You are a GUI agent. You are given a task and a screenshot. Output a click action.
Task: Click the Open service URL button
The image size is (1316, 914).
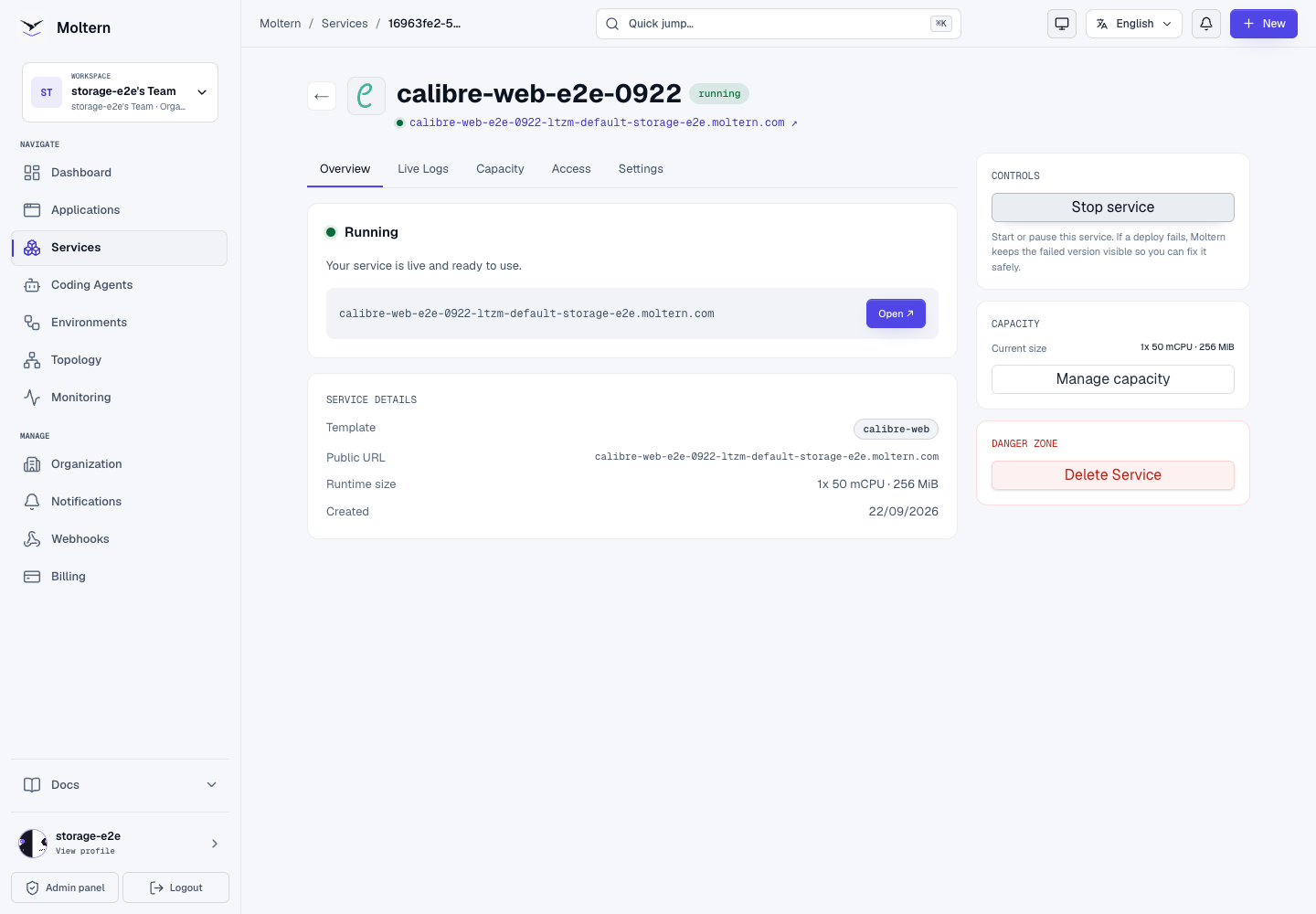coord(896,314)
